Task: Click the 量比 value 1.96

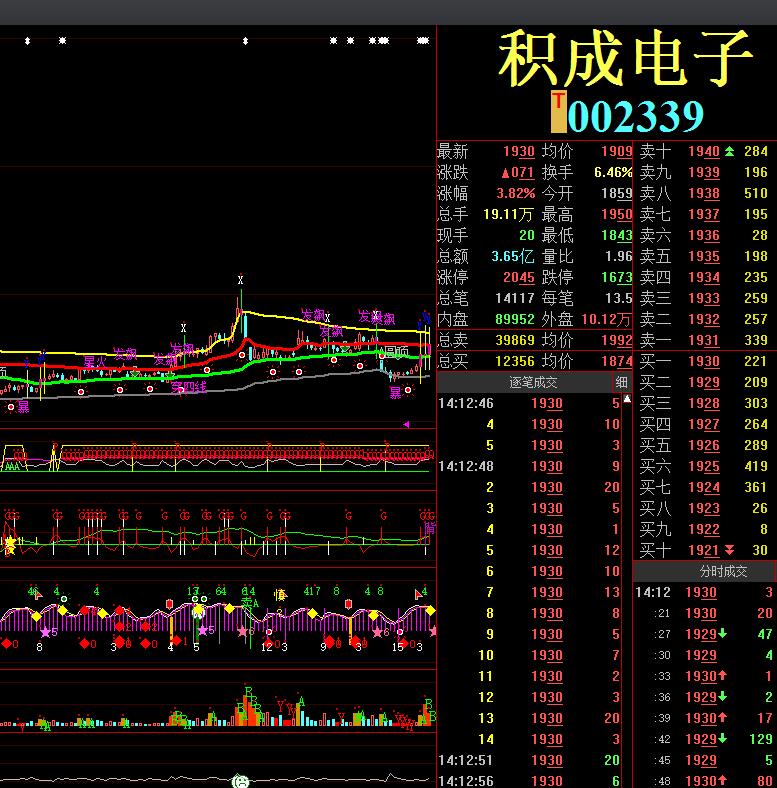Action: pyautogui.click(x=618, y=256)
